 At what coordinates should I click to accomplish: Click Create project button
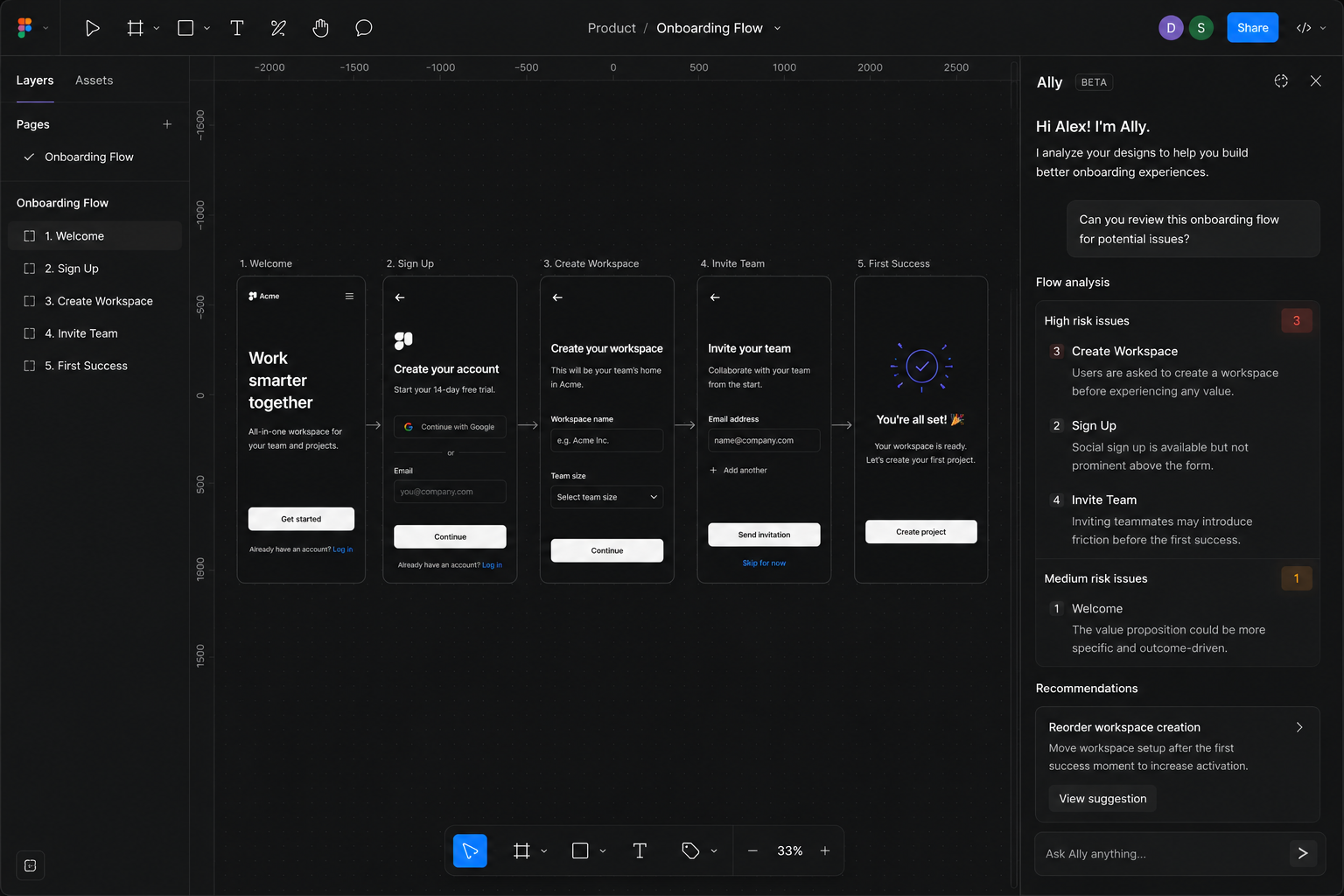click(x=921, y=532)
